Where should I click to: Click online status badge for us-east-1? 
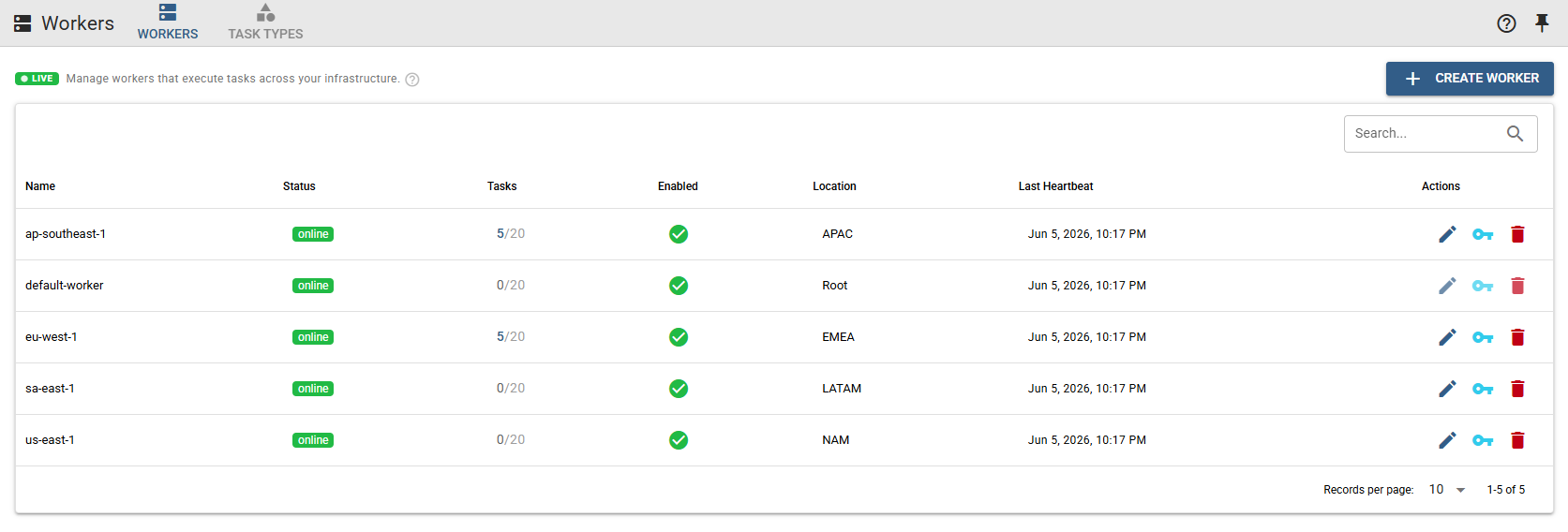pos(313,440)
